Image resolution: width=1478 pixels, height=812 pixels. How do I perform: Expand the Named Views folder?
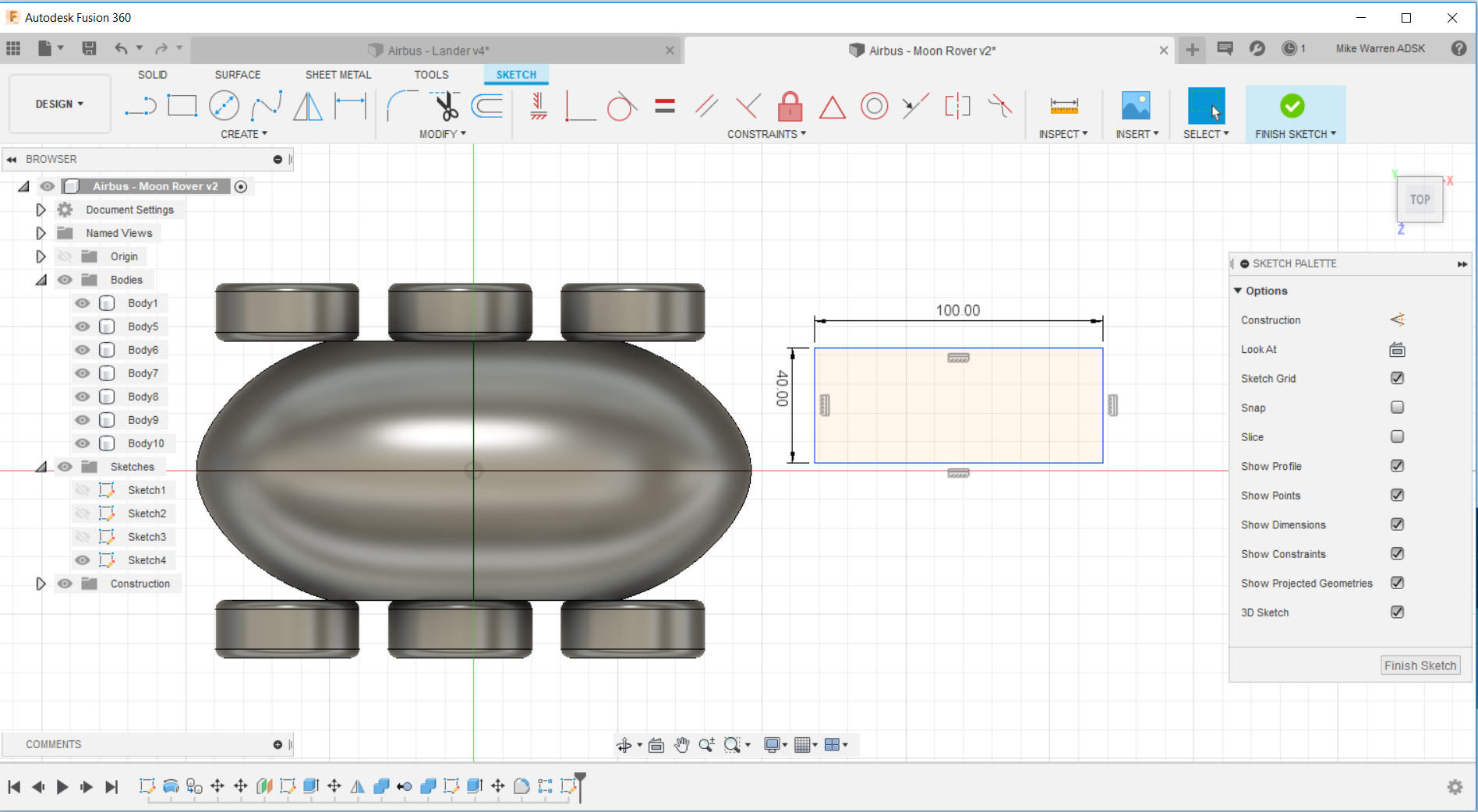point(41,233)
